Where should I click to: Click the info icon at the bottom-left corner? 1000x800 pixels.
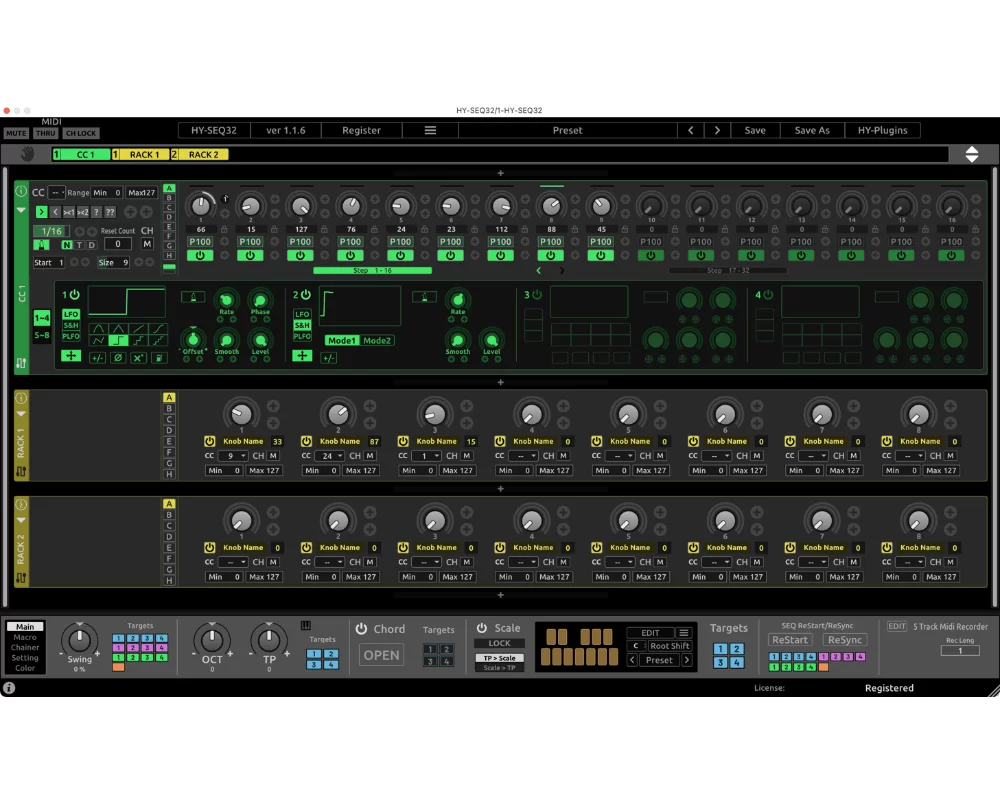(9, 688)
